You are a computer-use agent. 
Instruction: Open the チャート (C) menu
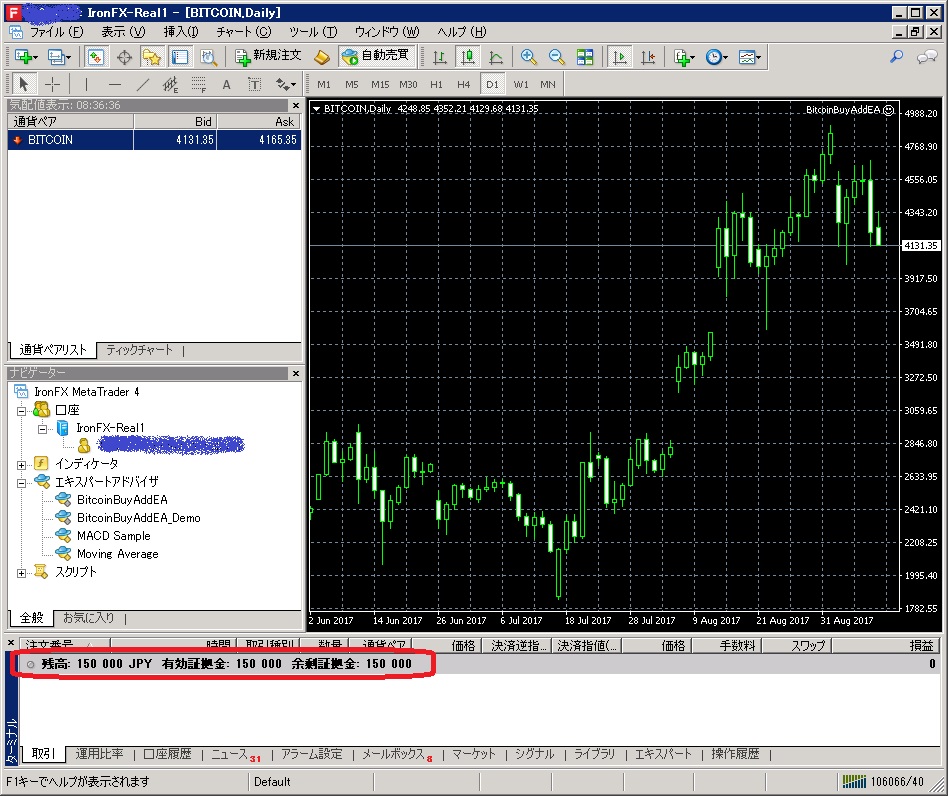click(x=244, y=31)
